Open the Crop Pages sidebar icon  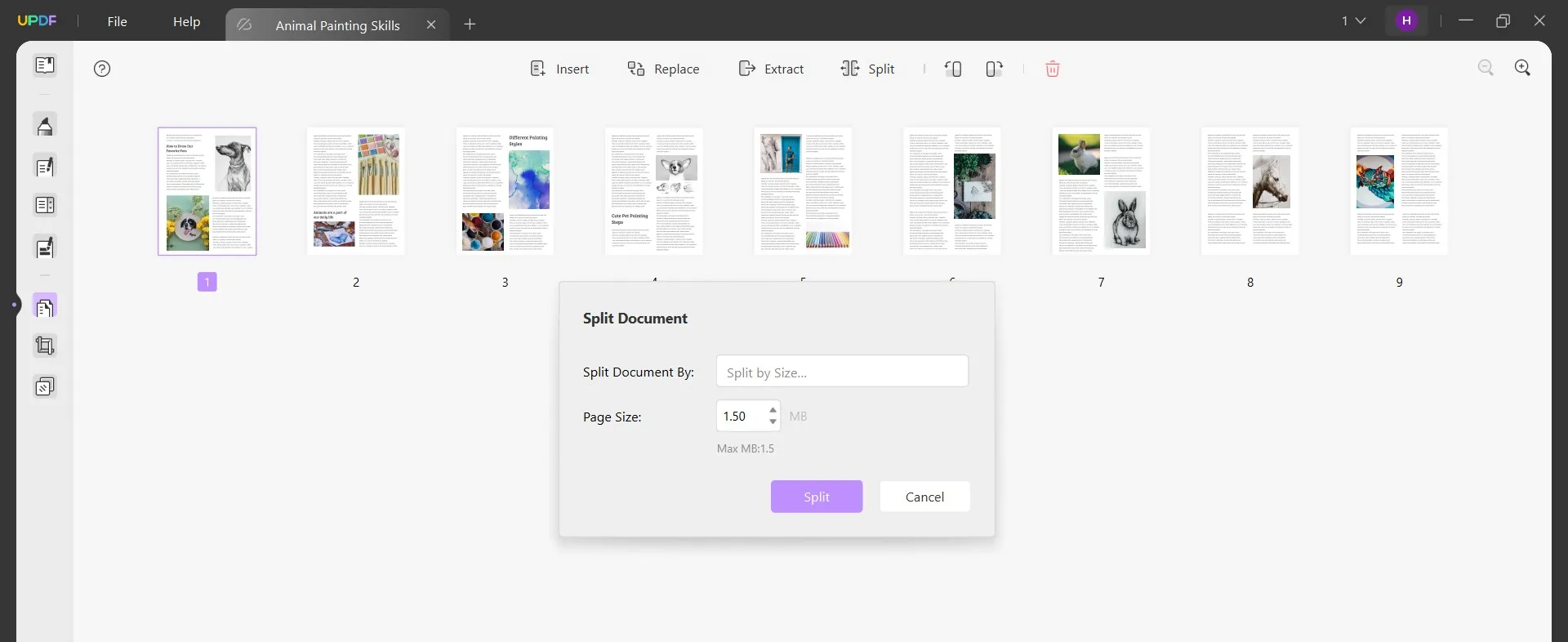click(x=45, y=346)
